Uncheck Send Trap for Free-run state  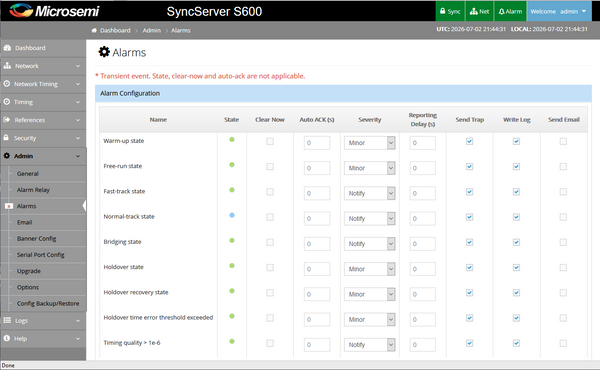(470, 166)
